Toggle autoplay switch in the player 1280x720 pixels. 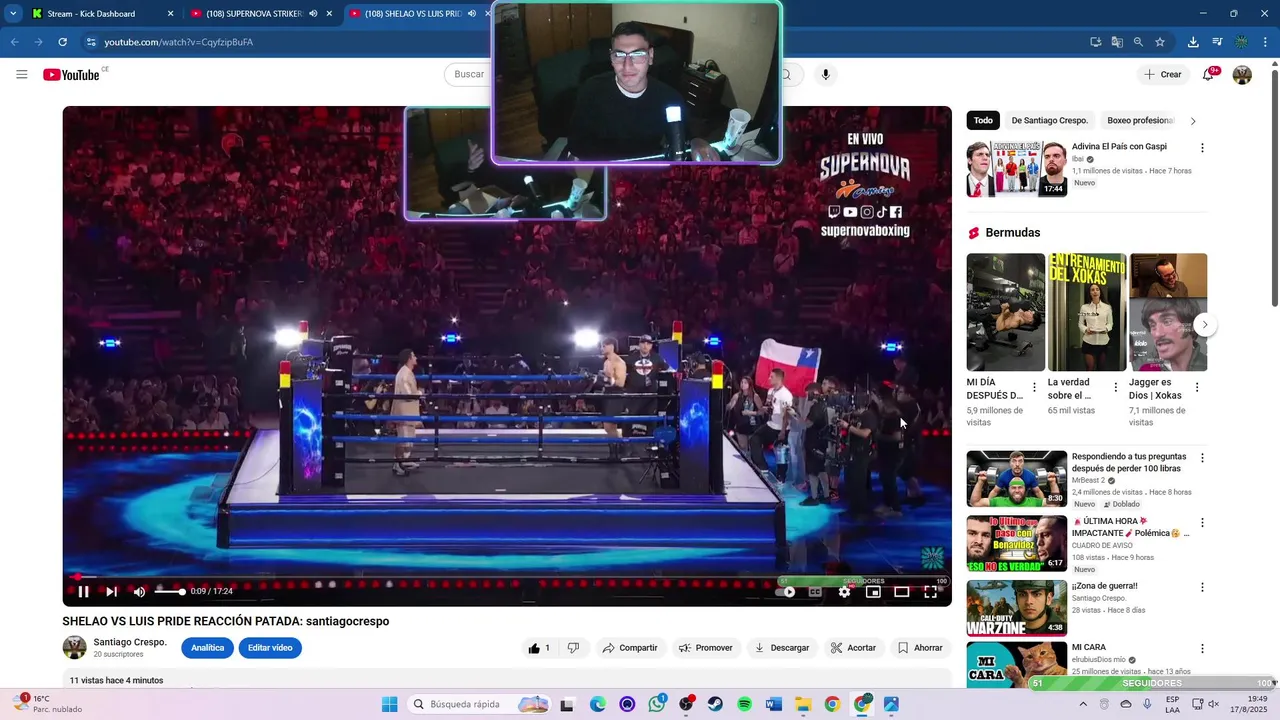[x=786, y=592]
